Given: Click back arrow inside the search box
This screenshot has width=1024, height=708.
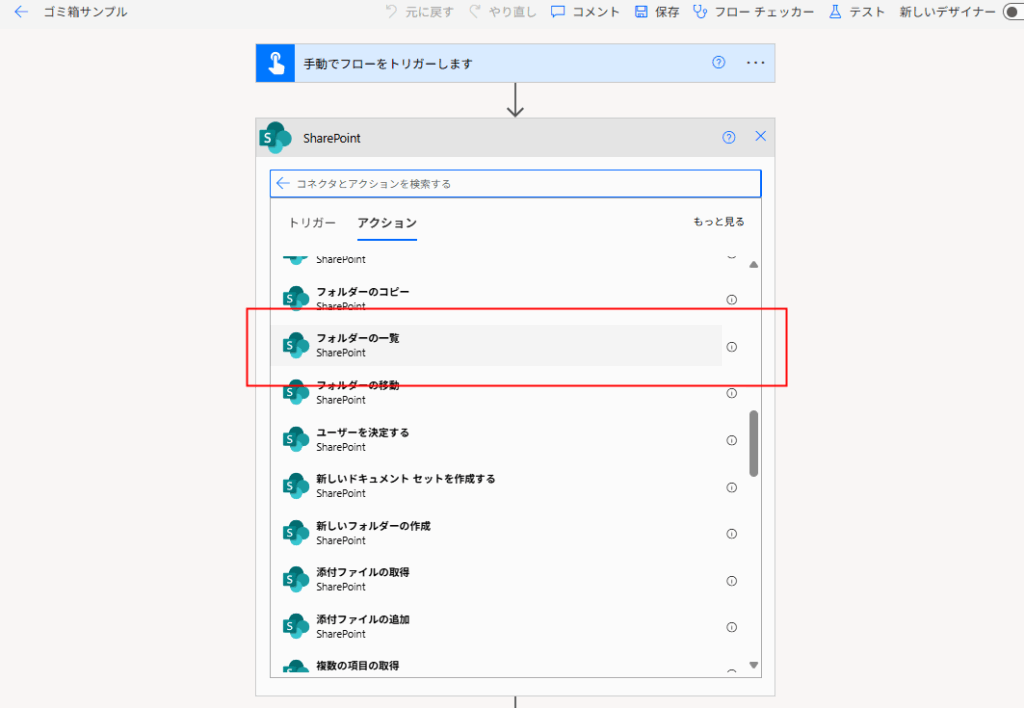Looking at the screenshot, I should [283, 184].
